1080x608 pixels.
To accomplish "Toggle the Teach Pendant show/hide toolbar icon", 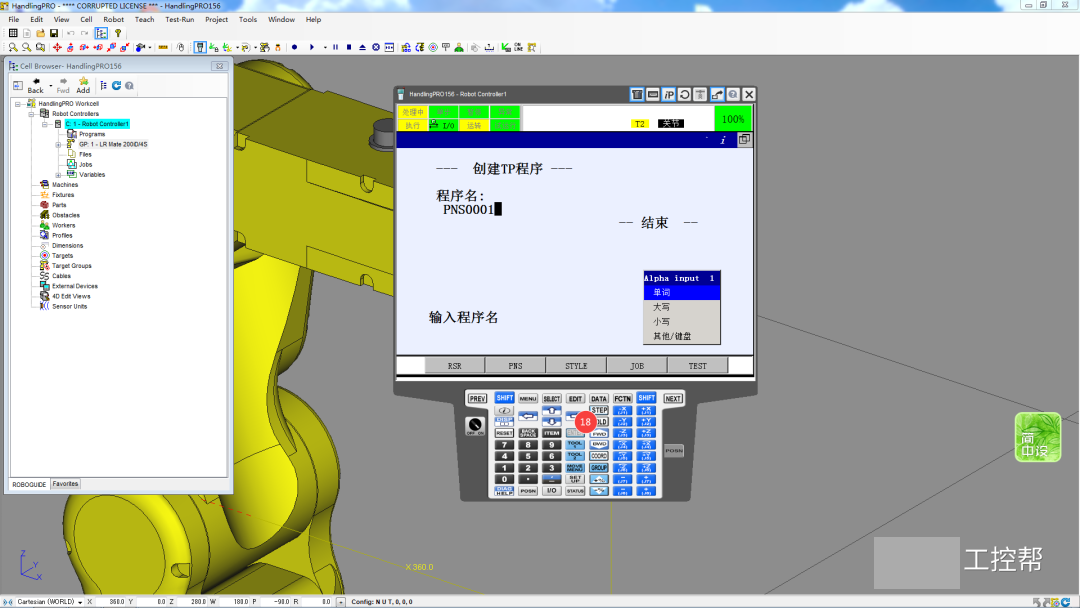I will coord(200,48).
